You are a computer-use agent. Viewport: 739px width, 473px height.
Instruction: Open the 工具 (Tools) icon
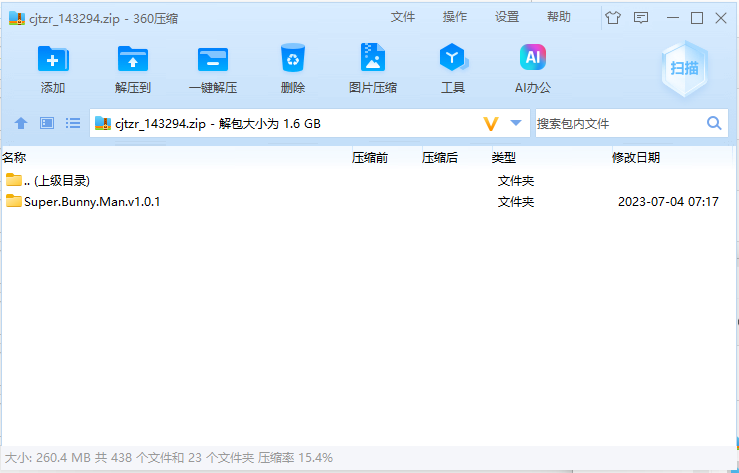(x=453, y=57)
